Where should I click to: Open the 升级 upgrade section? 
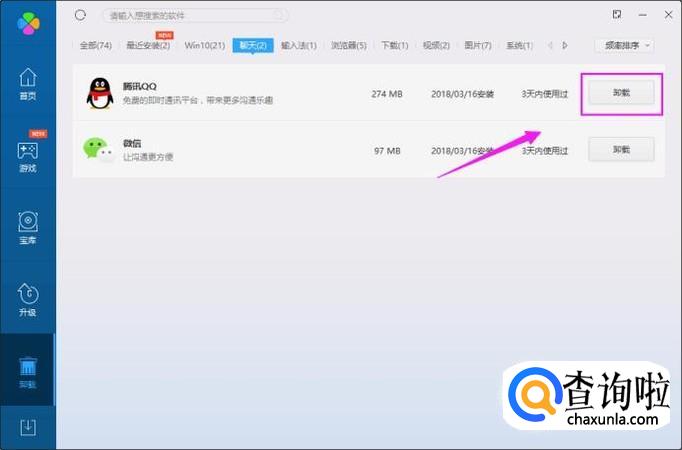click(28, 300)
